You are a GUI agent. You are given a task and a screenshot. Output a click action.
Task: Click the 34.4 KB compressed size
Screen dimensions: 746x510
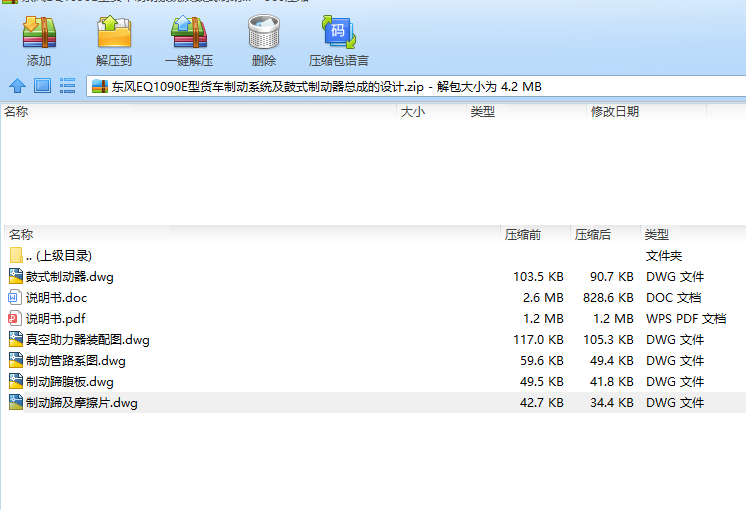coord(611,402)
